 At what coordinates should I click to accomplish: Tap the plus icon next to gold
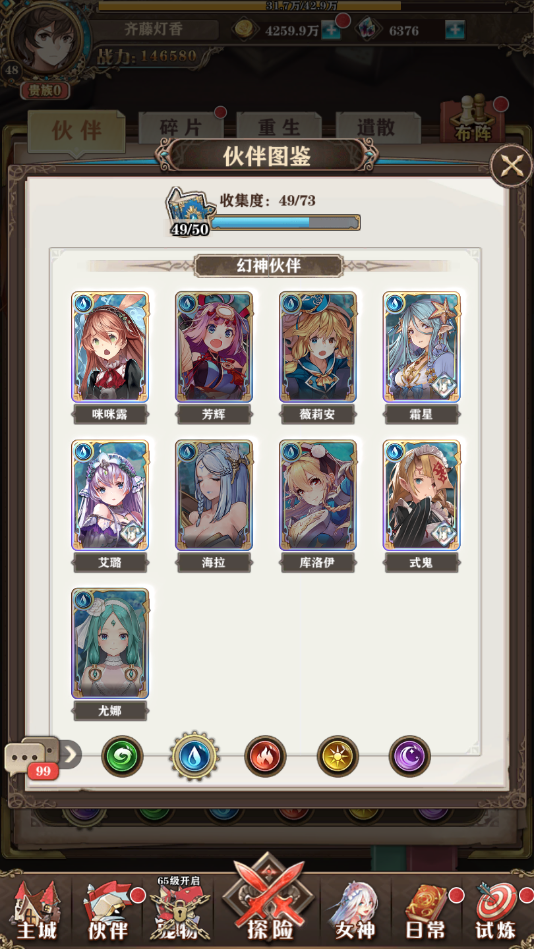[x=331, y=30]
